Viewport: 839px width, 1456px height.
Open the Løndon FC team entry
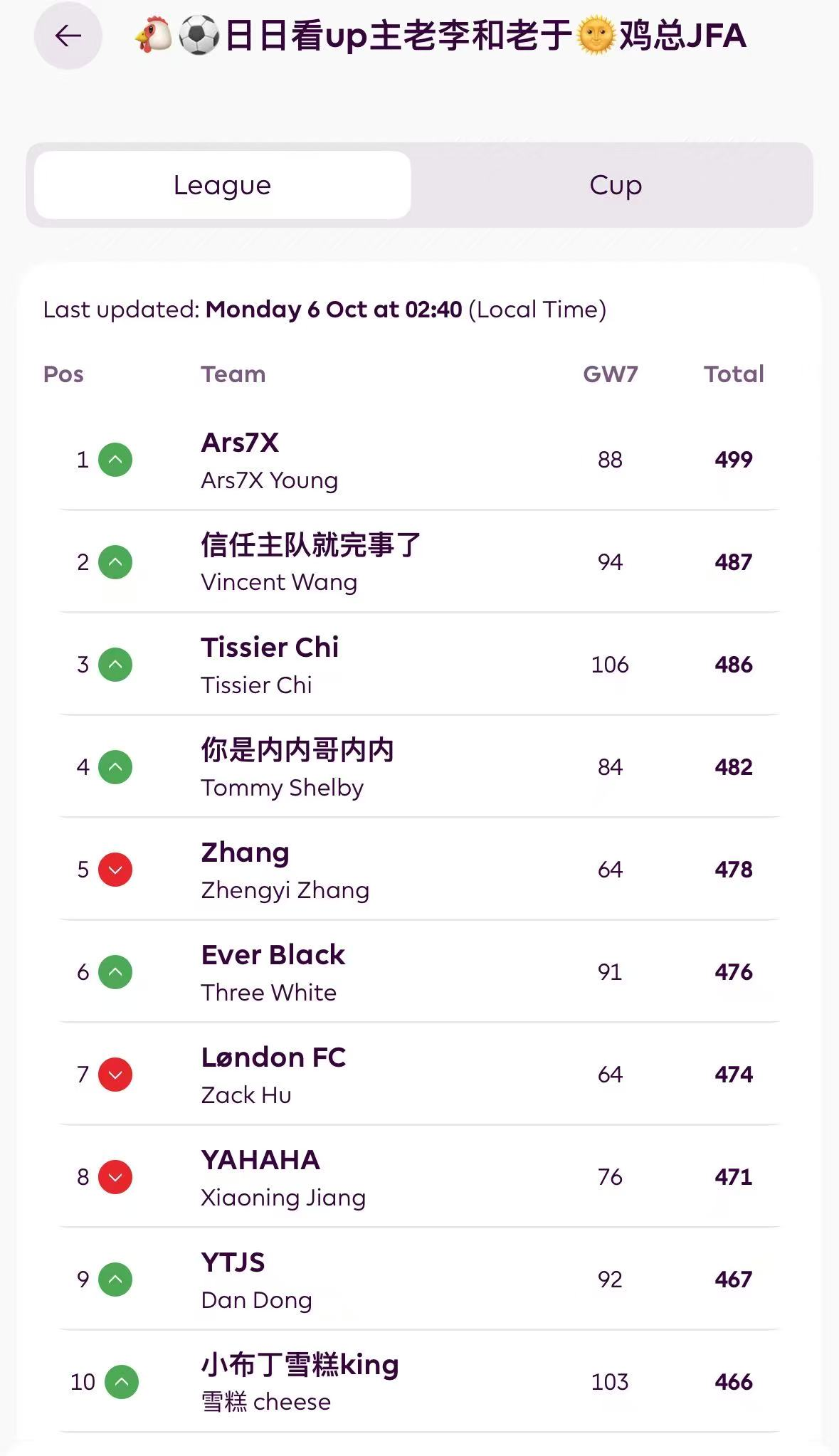[x=274, y=1058]
